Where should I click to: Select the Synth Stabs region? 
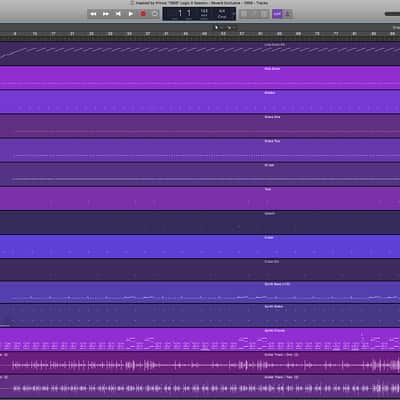(x=200, y=315)
